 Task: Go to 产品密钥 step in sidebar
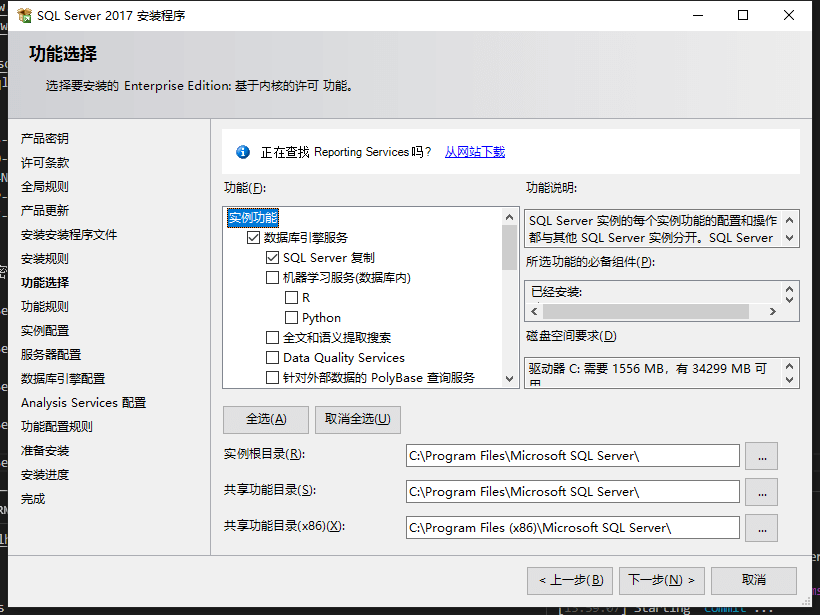click(45, 139)
